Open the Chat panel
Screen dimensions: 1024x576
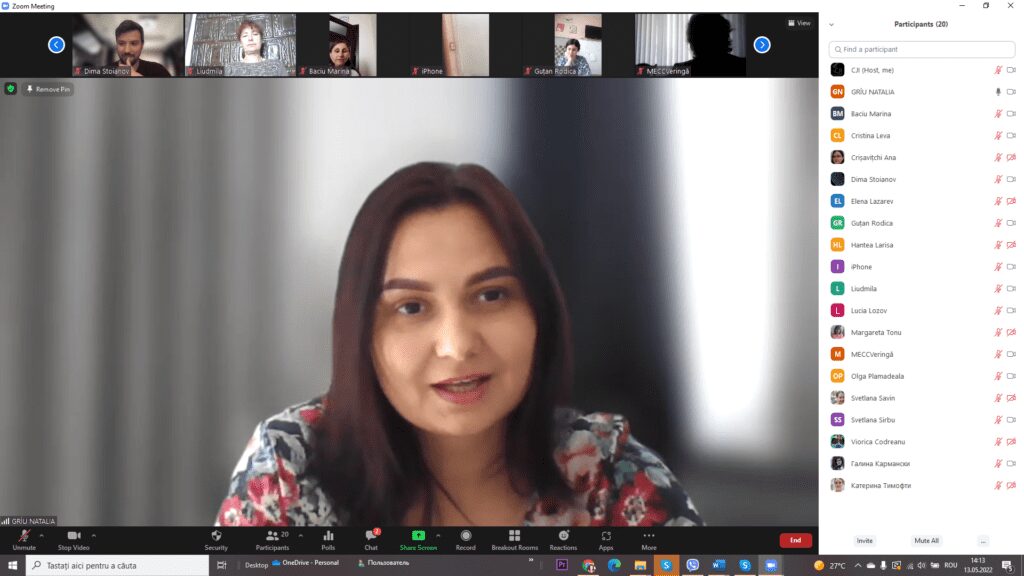coord(371,540)
